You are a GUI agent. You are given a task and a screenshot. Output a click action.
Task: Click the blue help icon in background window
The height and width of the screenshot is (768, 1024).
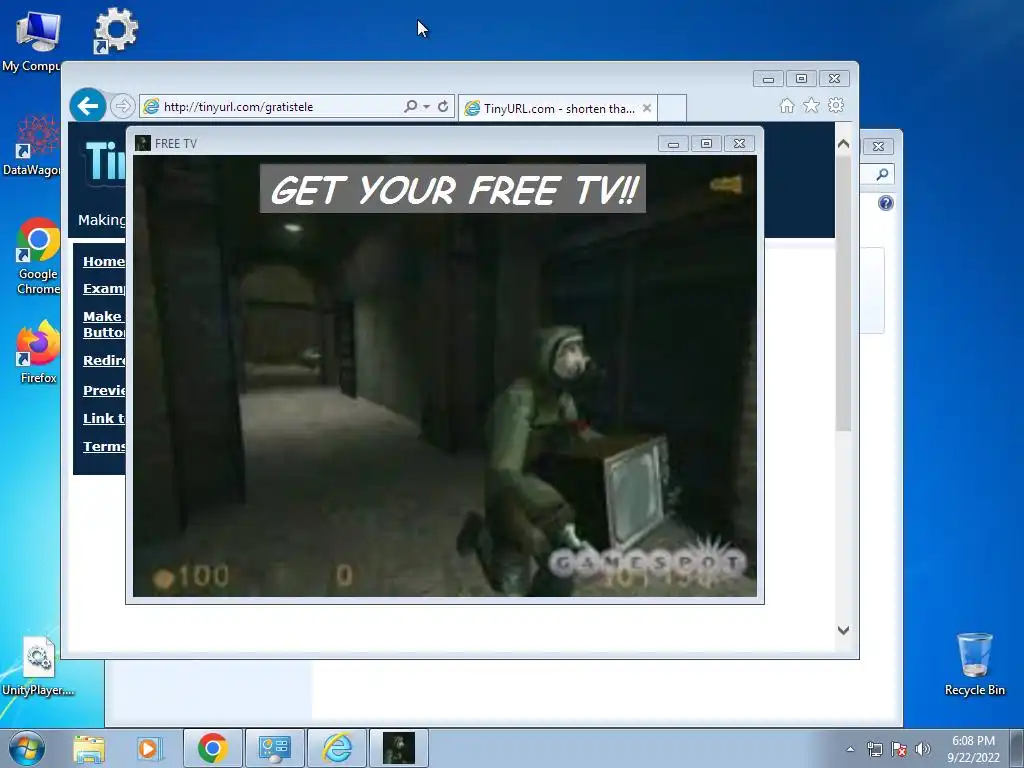(x=886, y=203)
